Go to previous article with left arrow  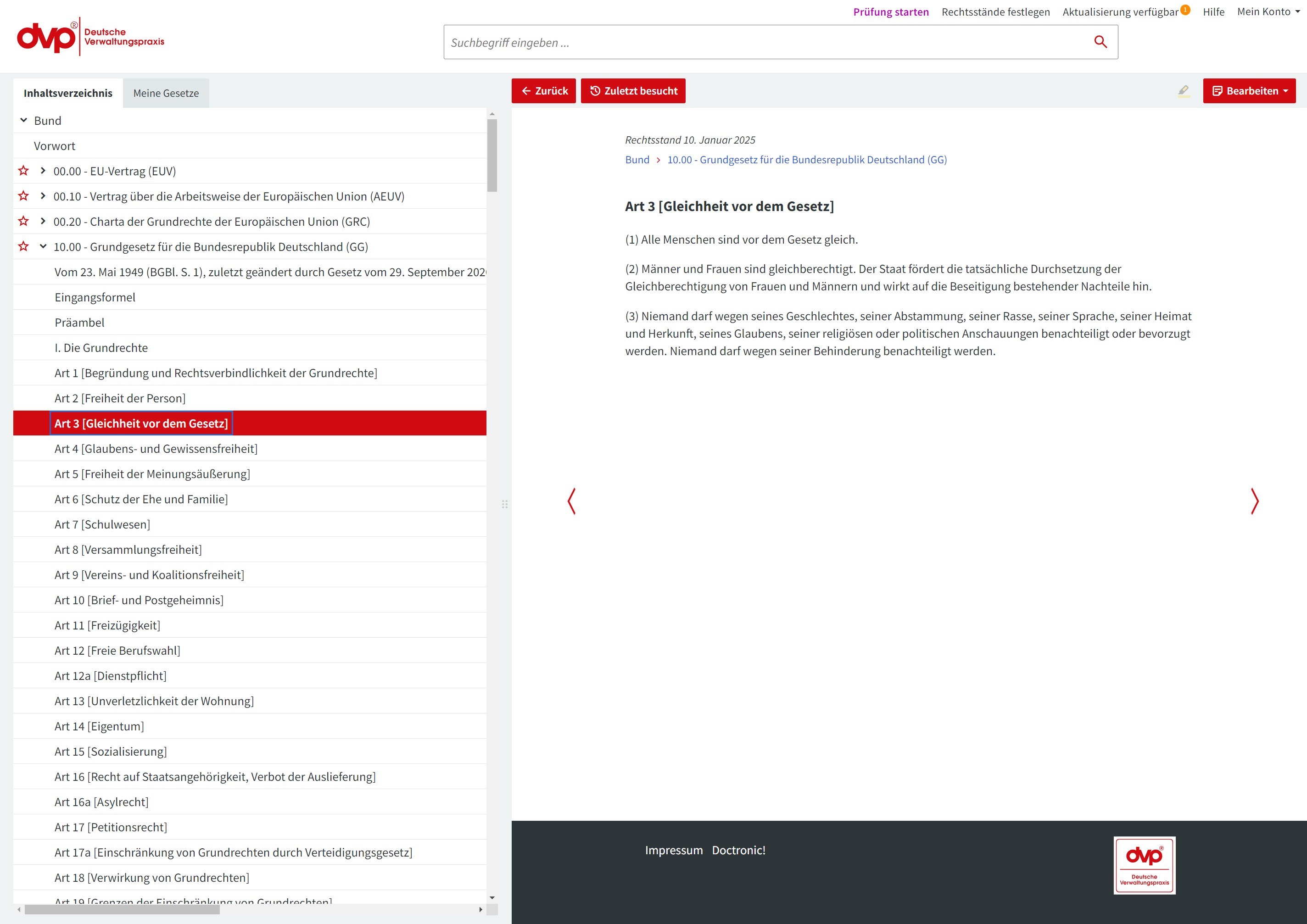571,501
